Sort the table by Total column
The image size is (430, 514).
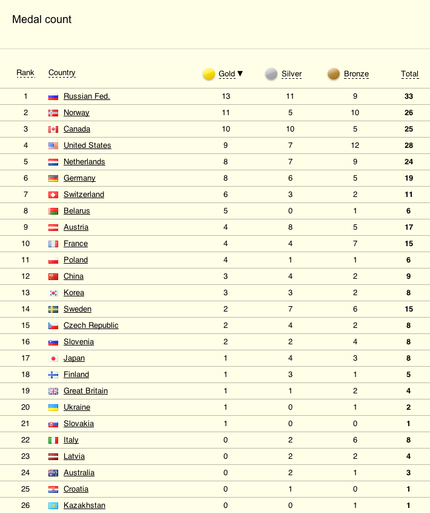410,74
